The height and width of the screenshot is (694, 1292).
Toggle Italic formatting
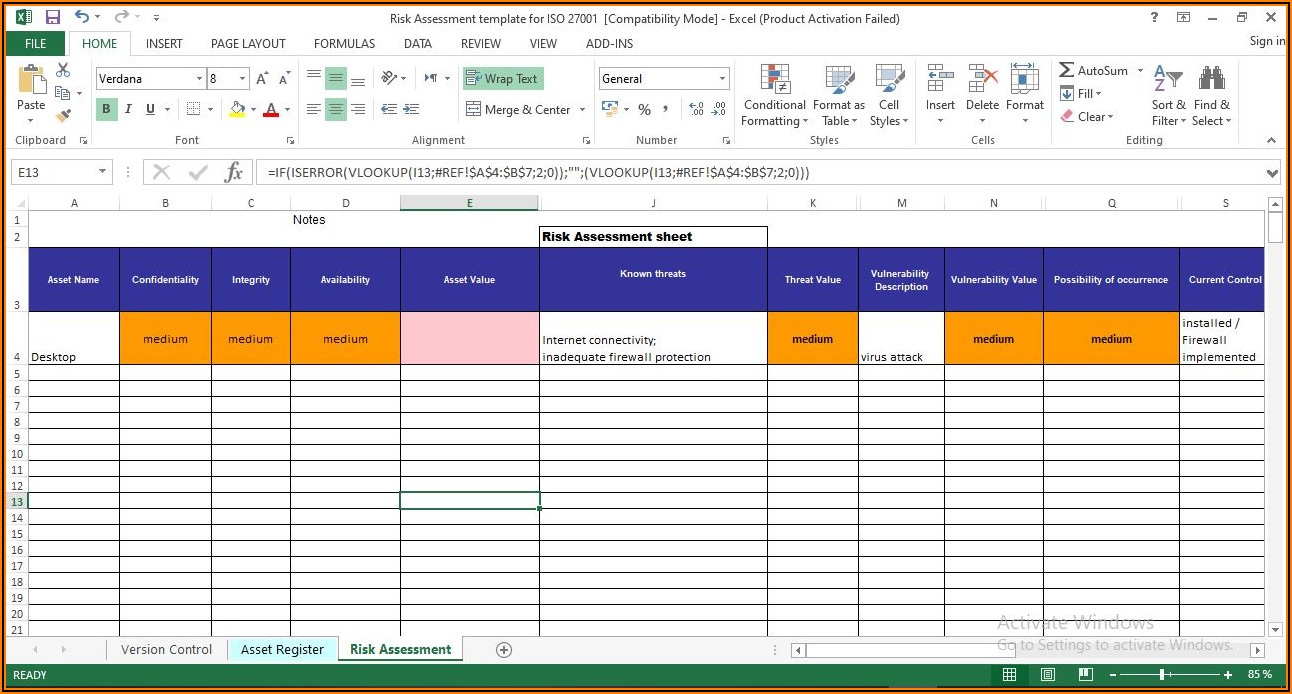[129, 109]
